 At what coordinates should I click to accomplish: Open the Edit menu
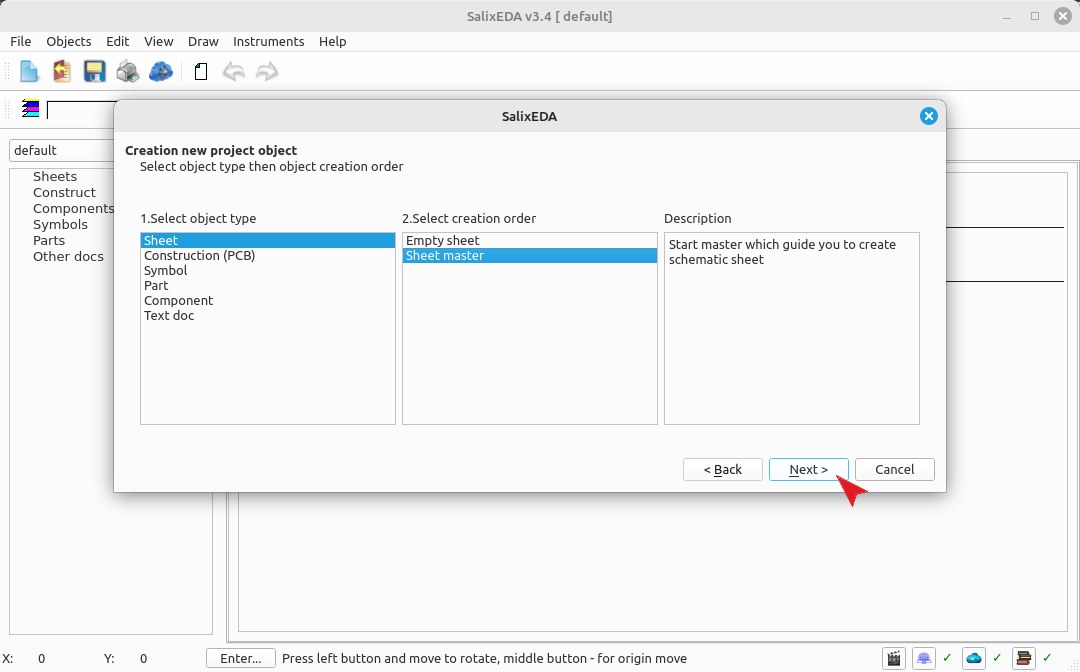pyautogui.click(x=118, y=41)
